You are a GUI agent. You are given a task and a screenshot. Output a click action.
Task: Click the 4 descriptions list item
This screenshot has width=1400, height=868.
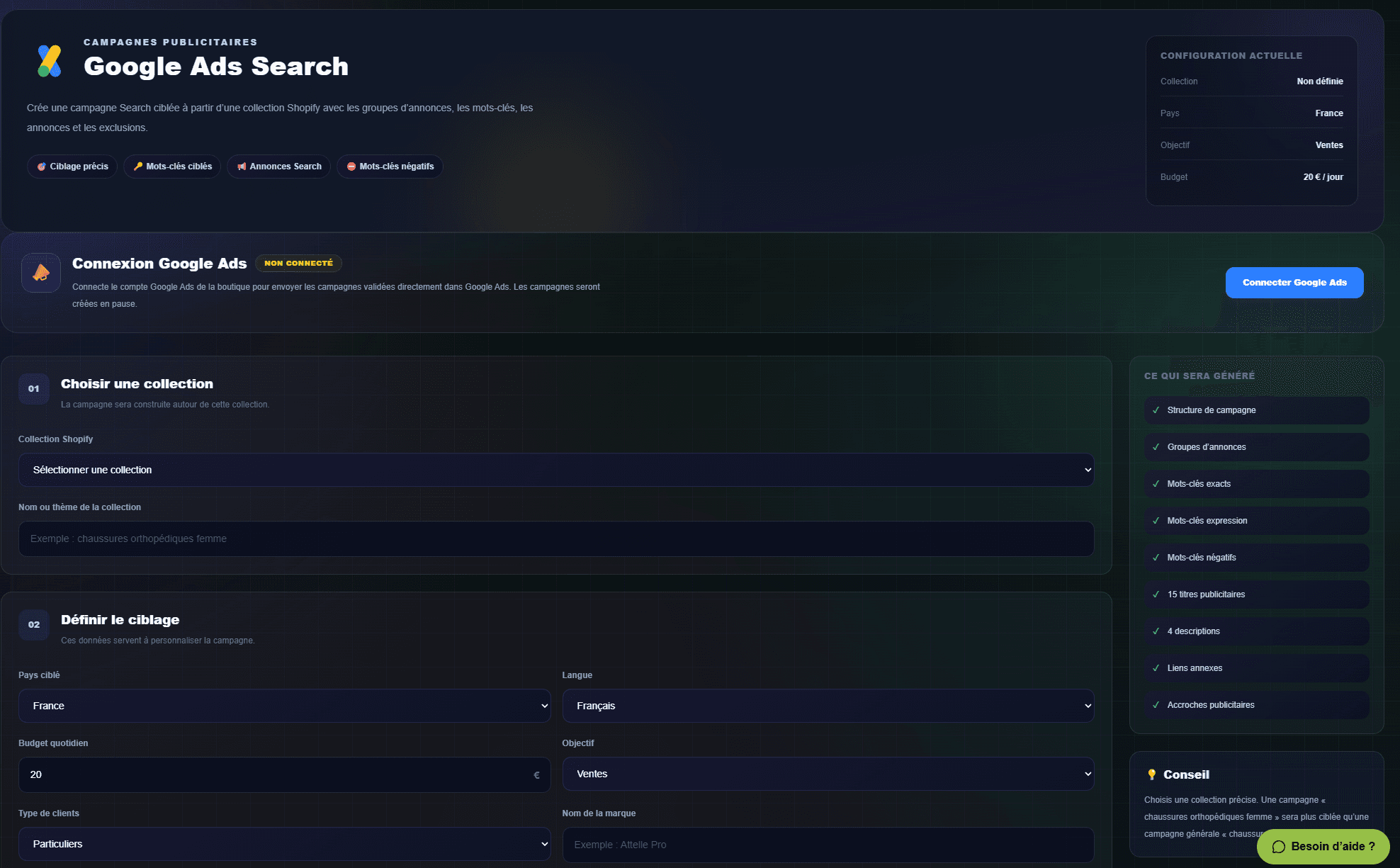[1257, 631]
